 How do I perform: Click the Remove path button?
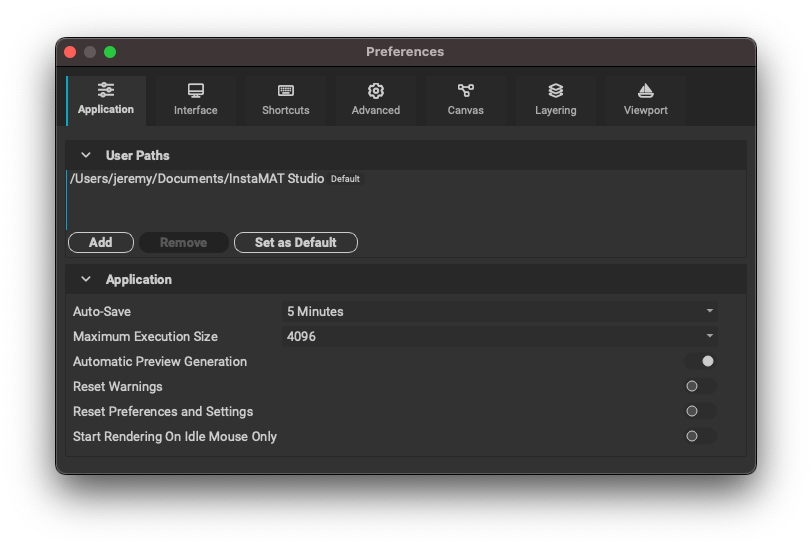pos(184,242)
